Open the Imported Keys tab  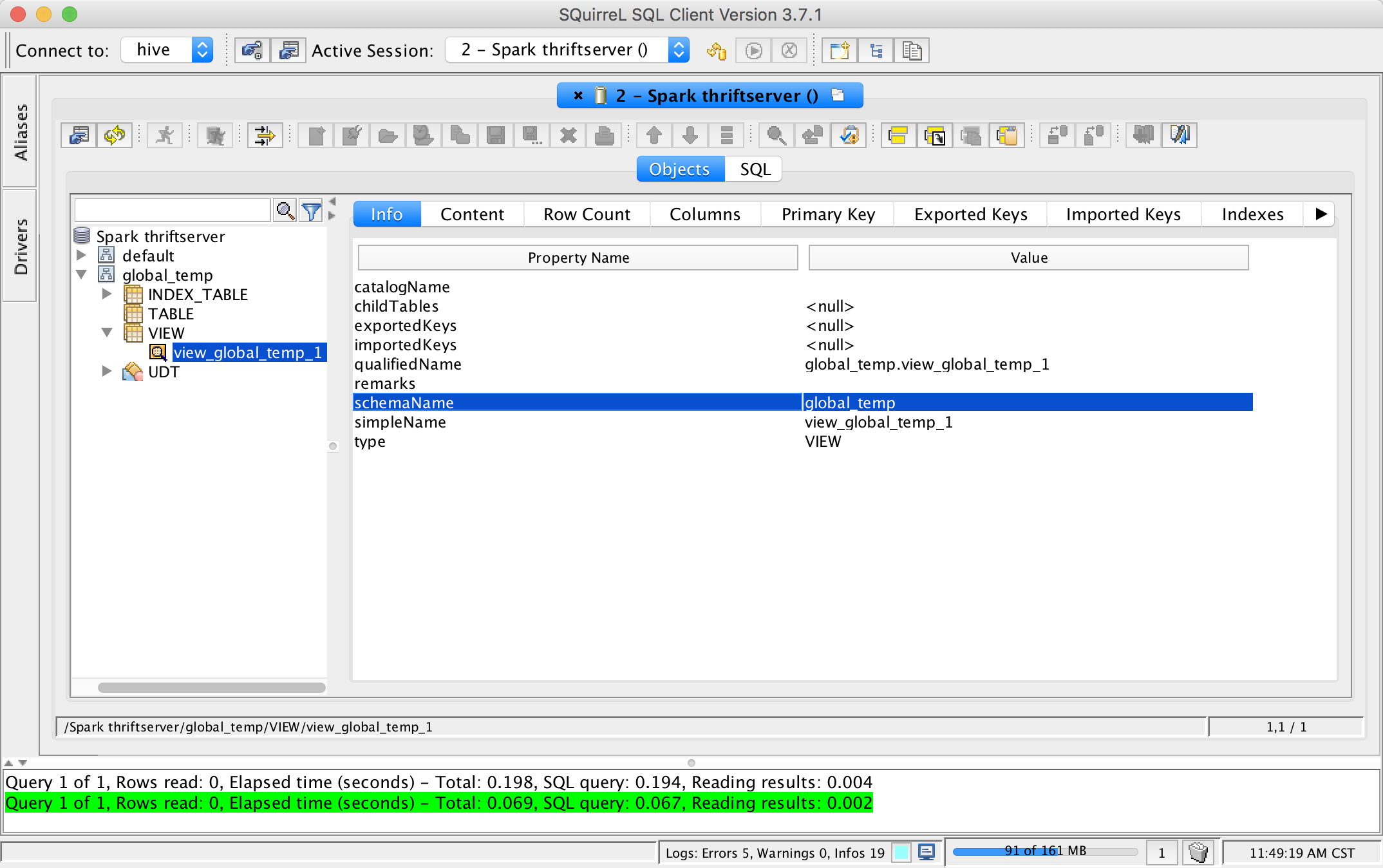(x=1124, y=214)
